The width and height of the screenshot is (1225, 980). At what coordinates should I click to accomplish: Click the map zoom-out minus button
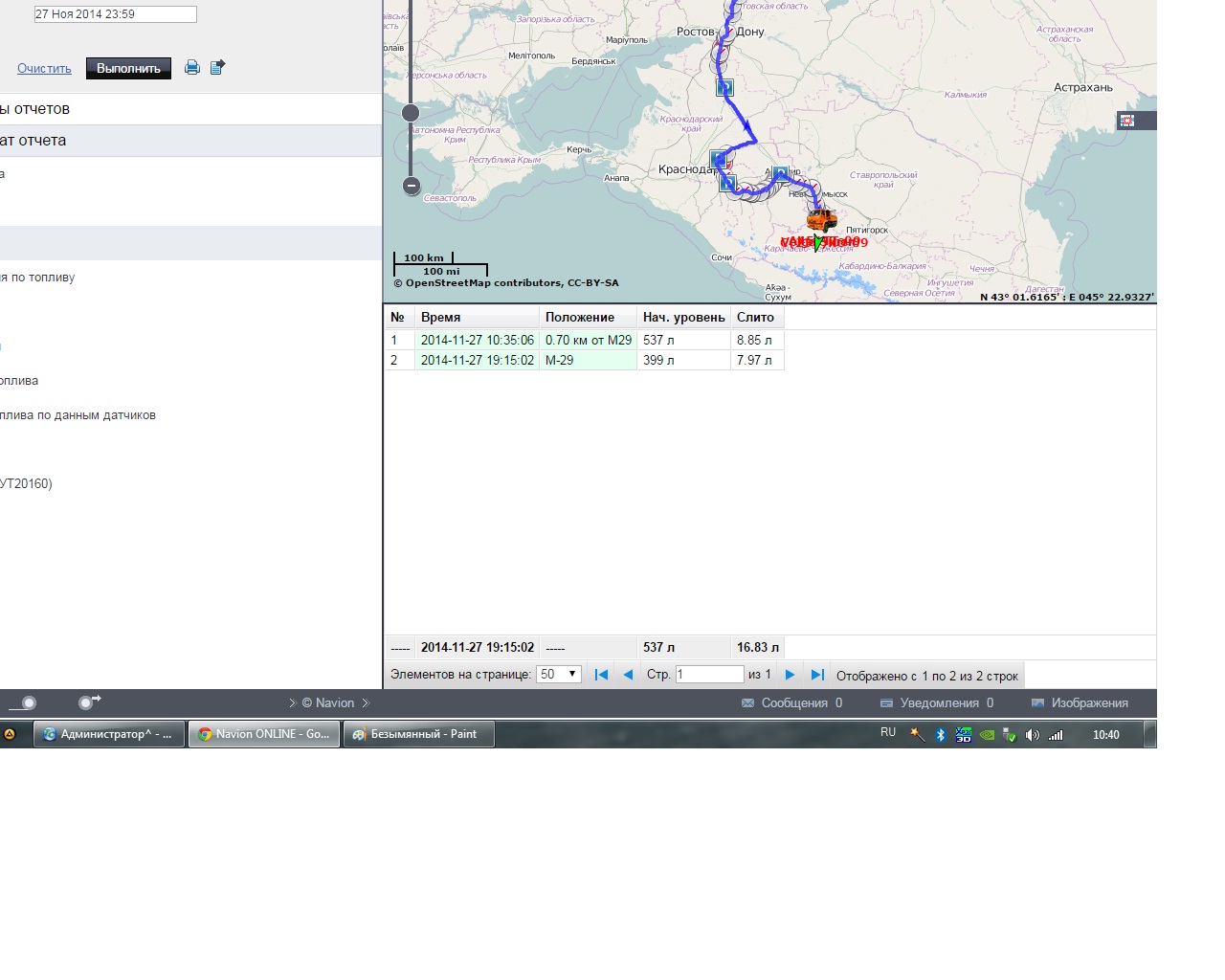[x=412, y=186]
